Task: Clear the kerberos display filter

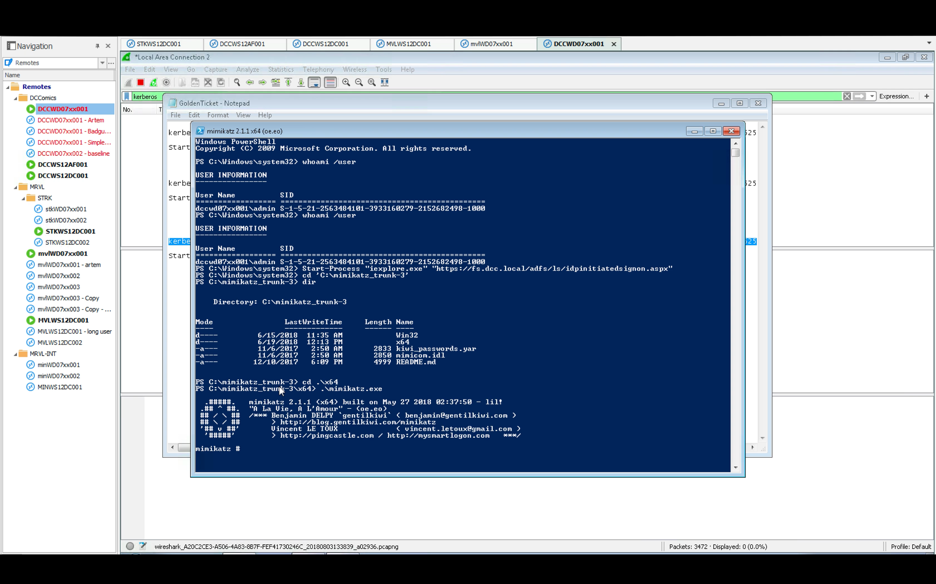Action: pos(846,96)
